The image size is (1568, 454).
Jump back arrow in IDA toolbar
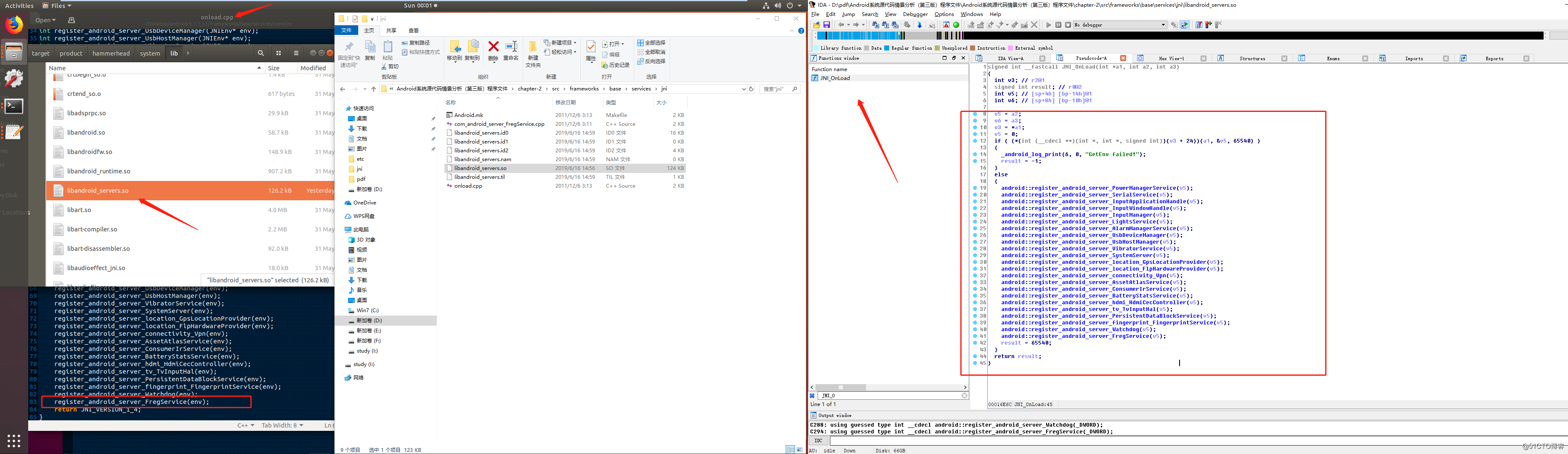[841, 25]
